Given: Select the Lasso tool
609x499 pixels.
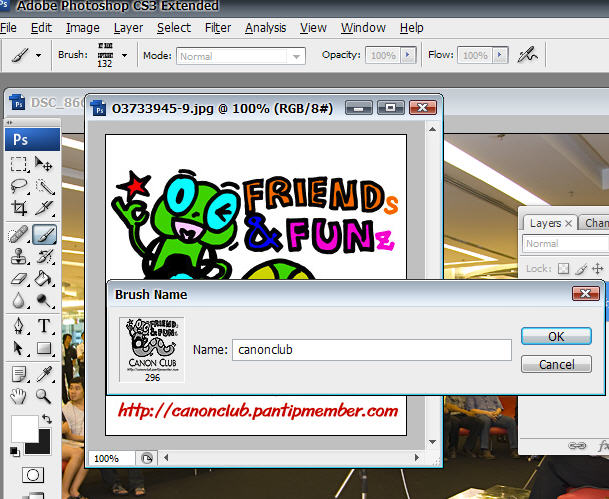Looking at the screenshot, I should pyautogui.click(x=18, y=186).
